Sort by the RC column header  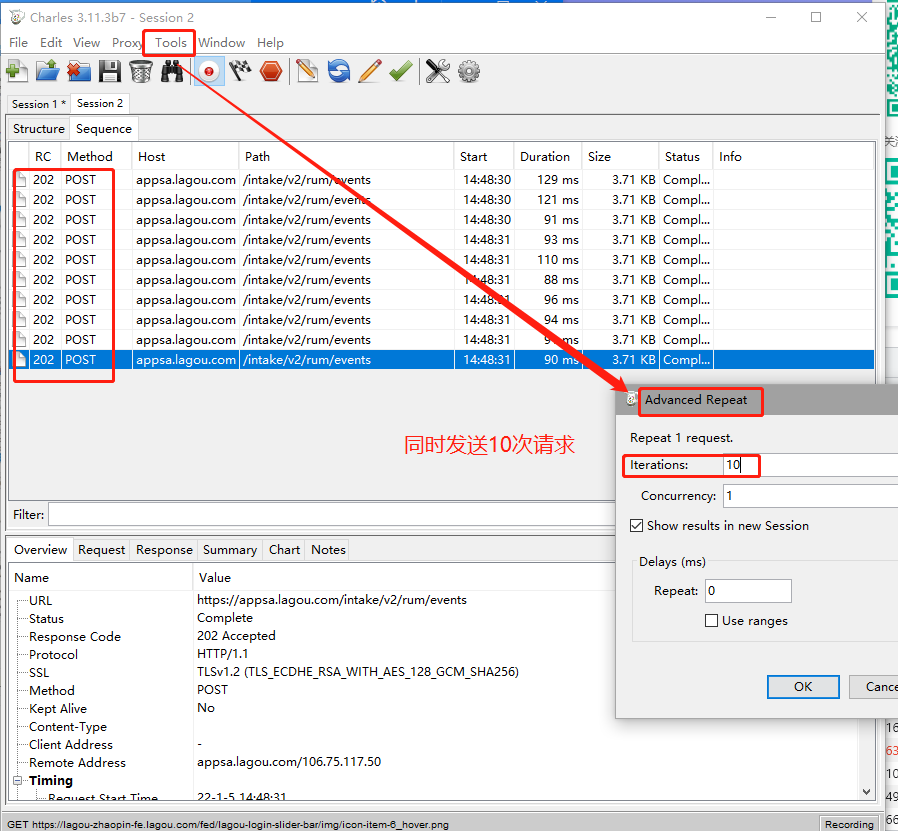43,157
